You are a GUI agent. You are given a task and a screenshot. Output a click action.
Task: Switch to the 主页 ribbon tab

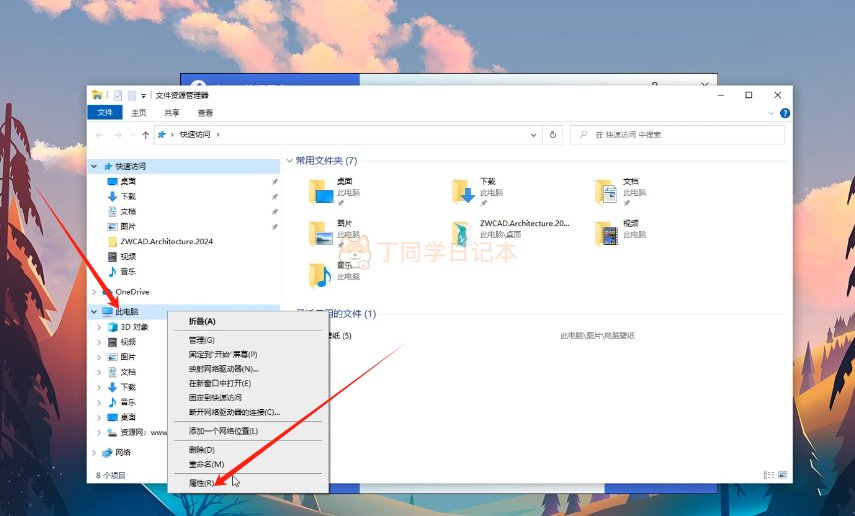click(x=139, y=113)
